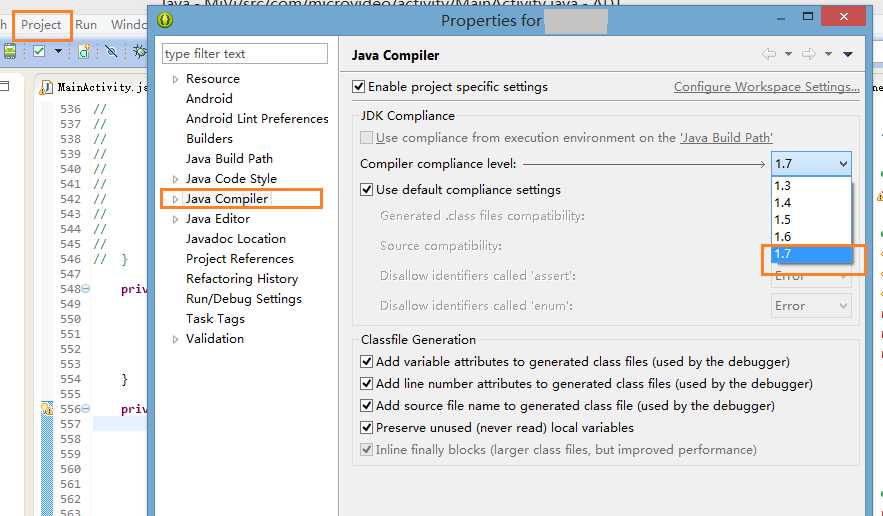Maximize the Properties dialog
883x516 pixels.
pos(808,16)
